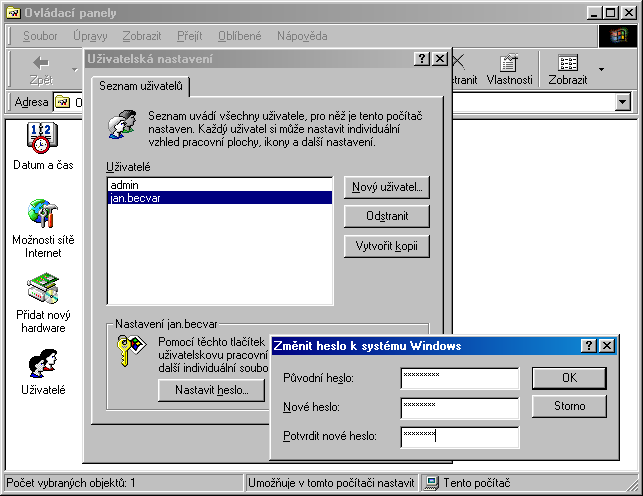643x496 pixels.
Task: Open the Přejít menu
Action: pos(189,36)
